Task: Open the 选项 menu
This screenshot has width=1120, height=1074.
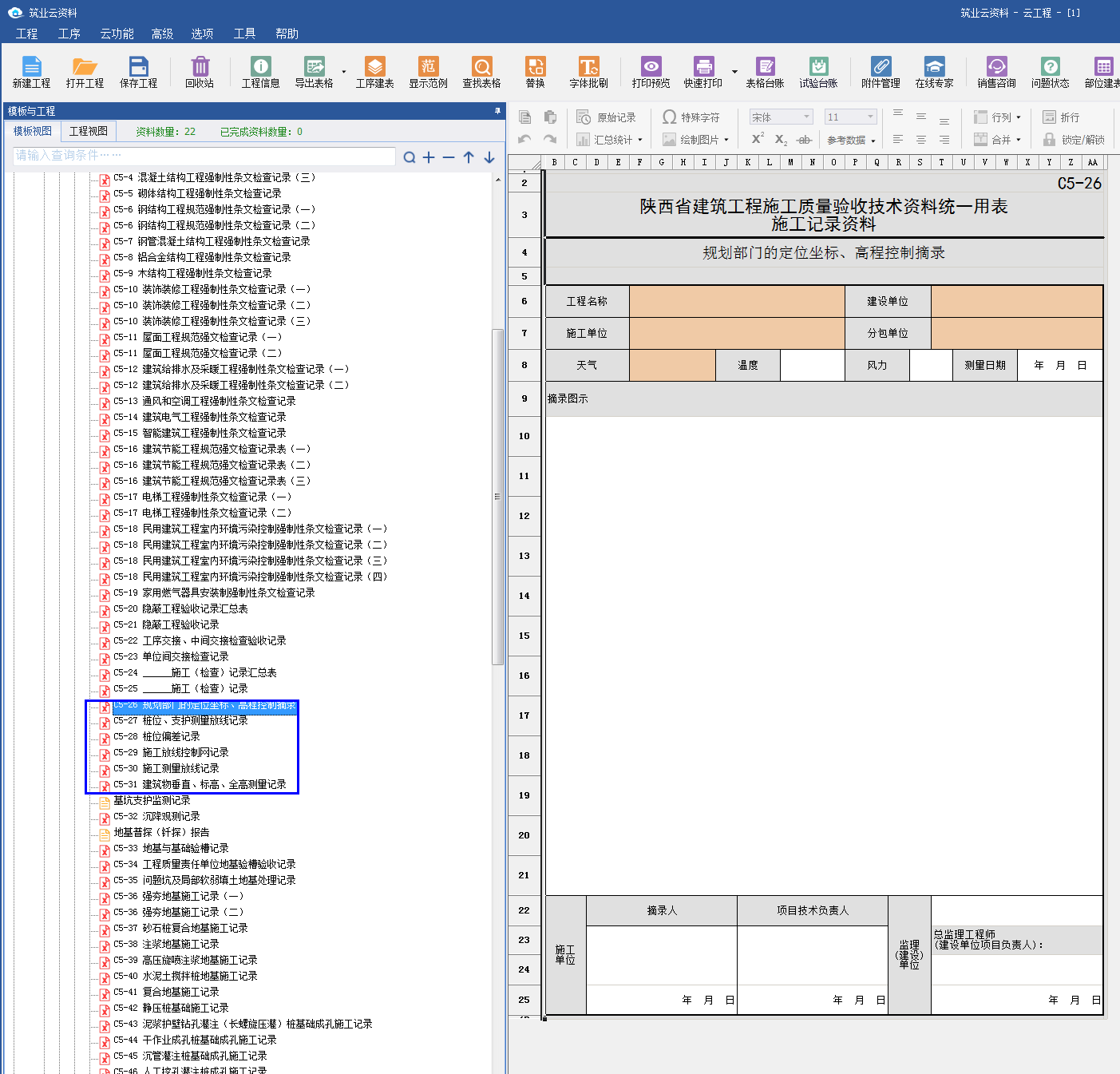Action: point(202,34)
